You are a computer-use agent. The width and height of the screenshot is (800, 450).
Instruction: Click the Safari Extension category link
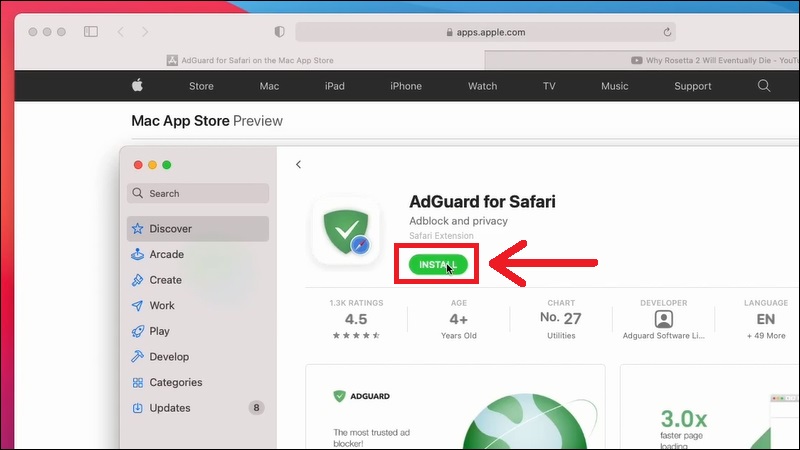[441, 235]
